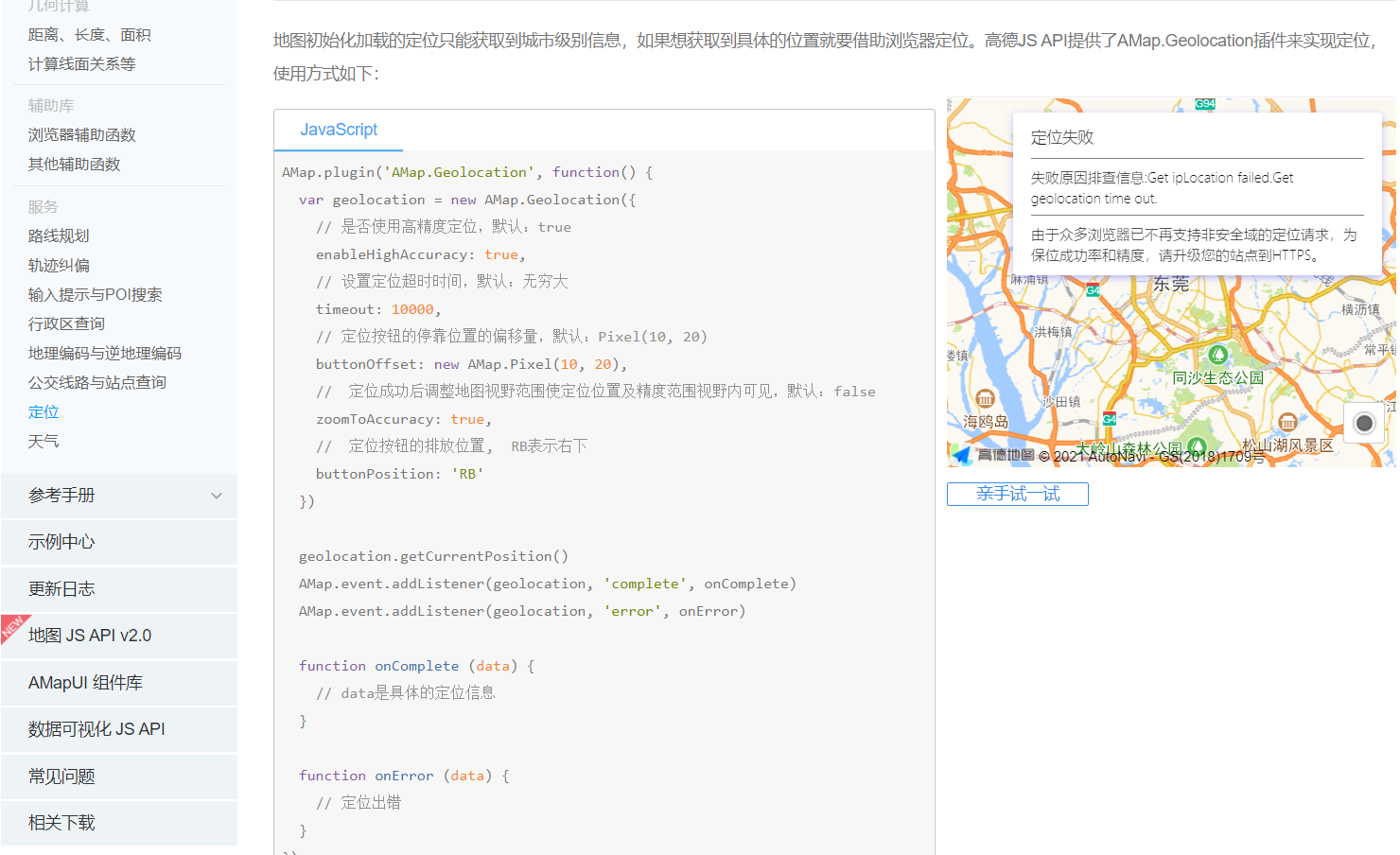Collapse the 参考手册 section
The image size is (1400, 855).
pos(216,495)
